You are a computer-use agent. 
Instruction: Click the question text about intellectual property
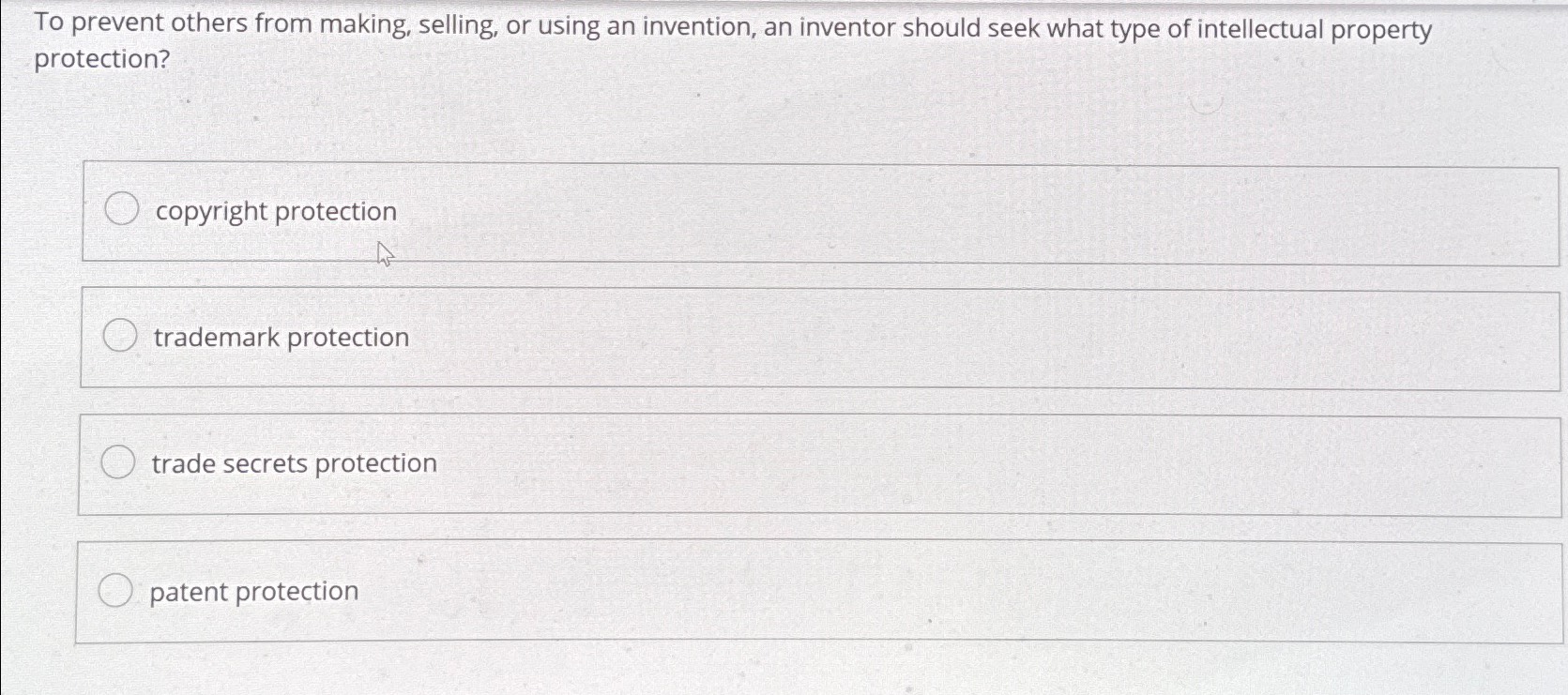[x=732, y=42]
